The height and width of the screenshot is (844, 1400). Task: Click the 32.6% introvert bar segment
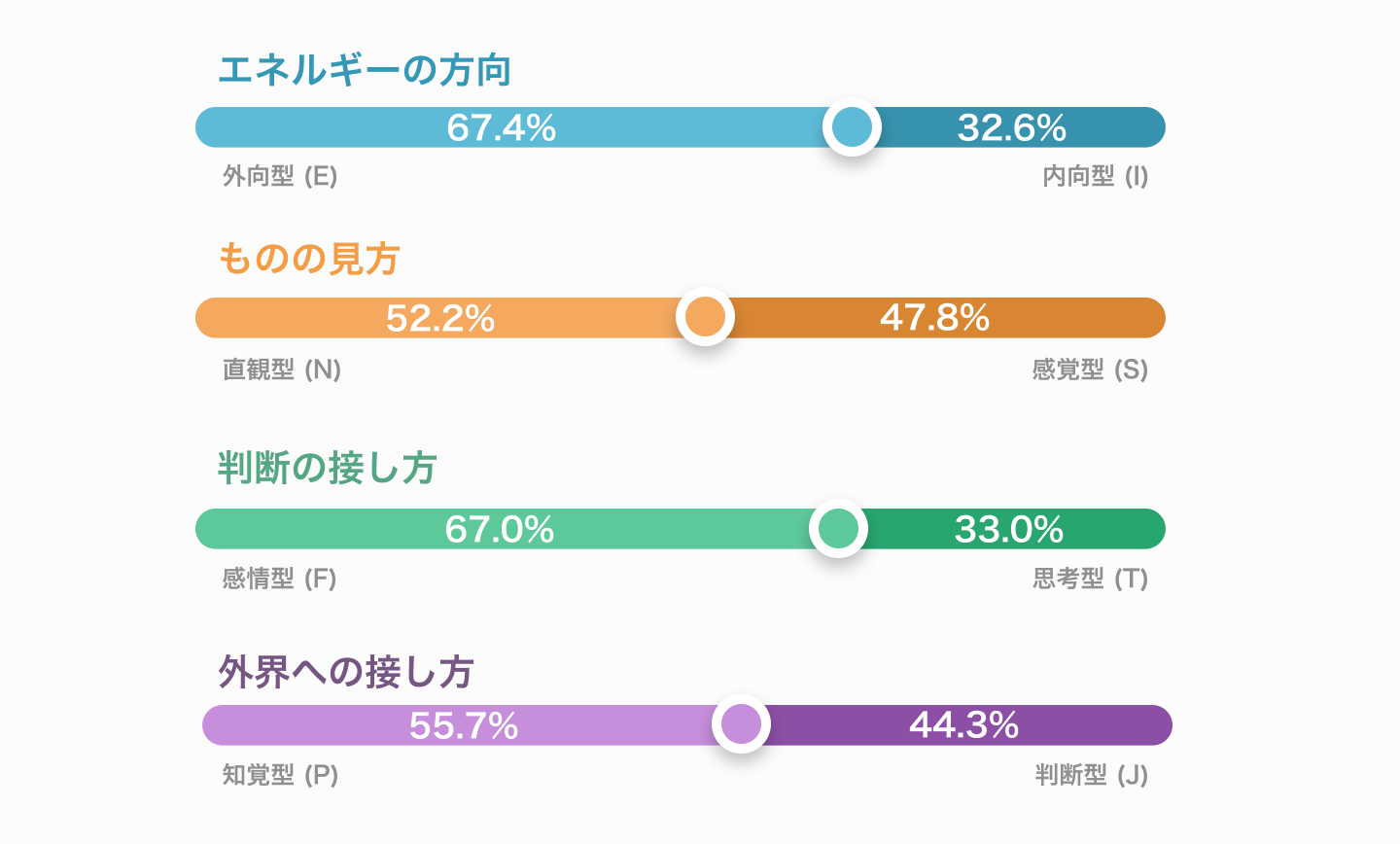[1012, 127]
